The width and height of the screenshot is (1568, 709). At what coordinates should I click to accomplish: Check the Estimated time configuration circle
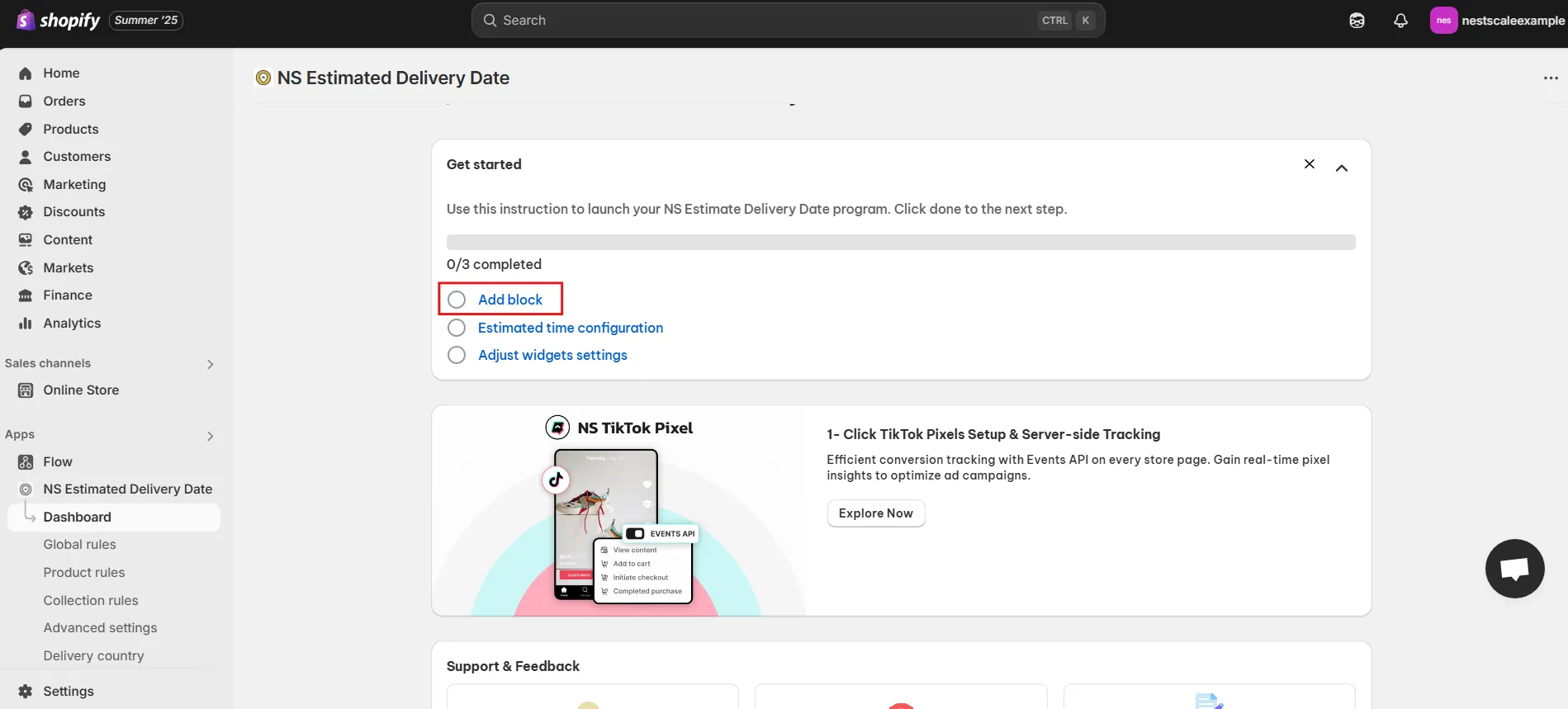(457, 328)
